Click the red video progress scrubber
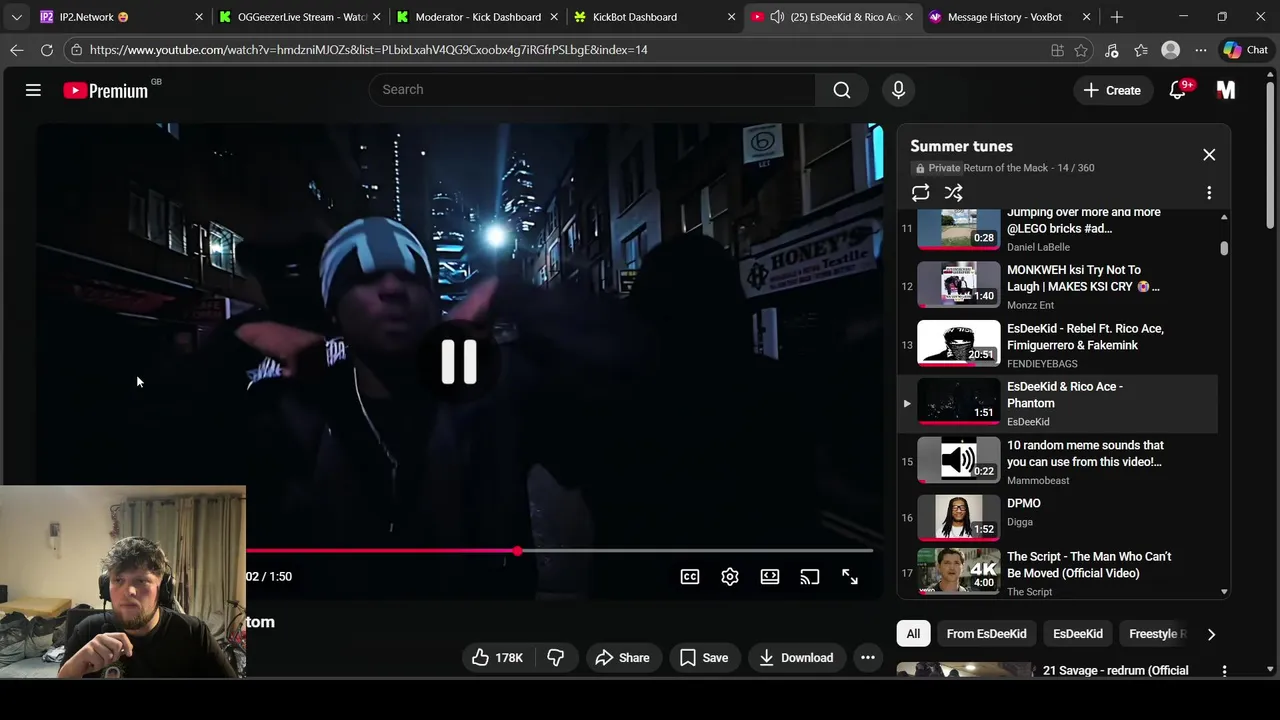 tap(517, 551)
